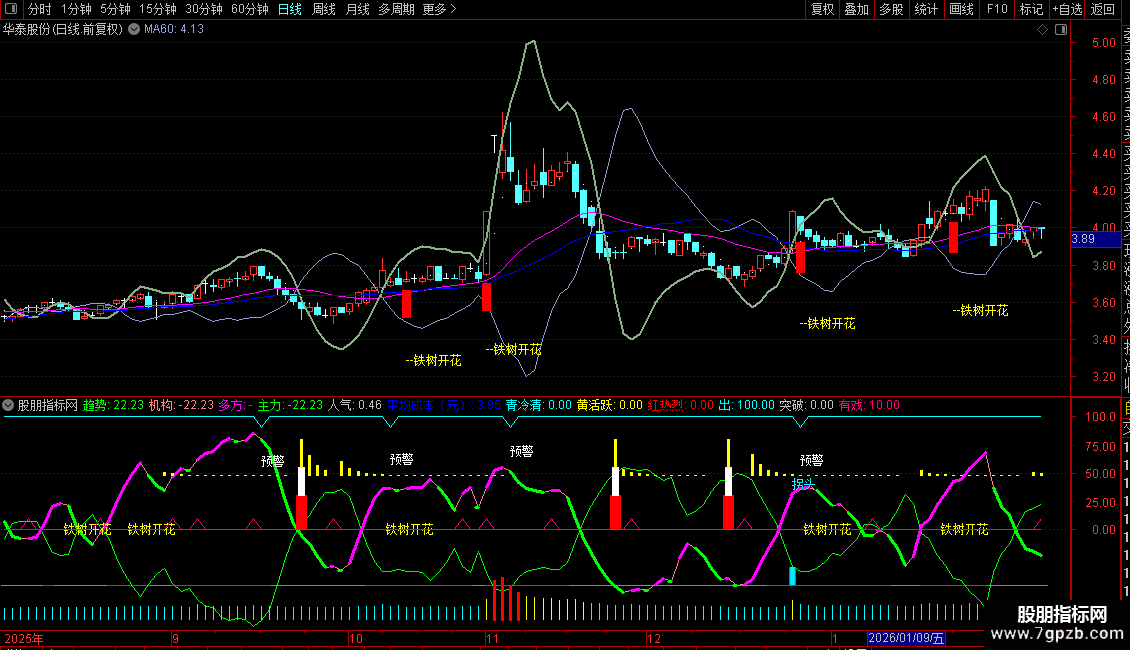Select the 周线 weekly chart period
Viewport: 1130px width, 650px height.
tap(324, 9)
